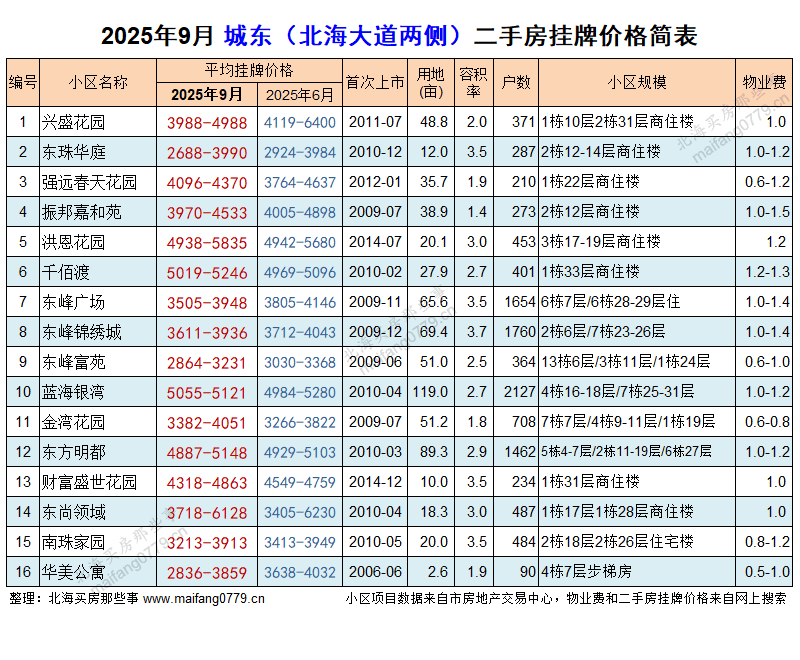Click the household count 2127
800x660 pixels.
tap(519, 392)
